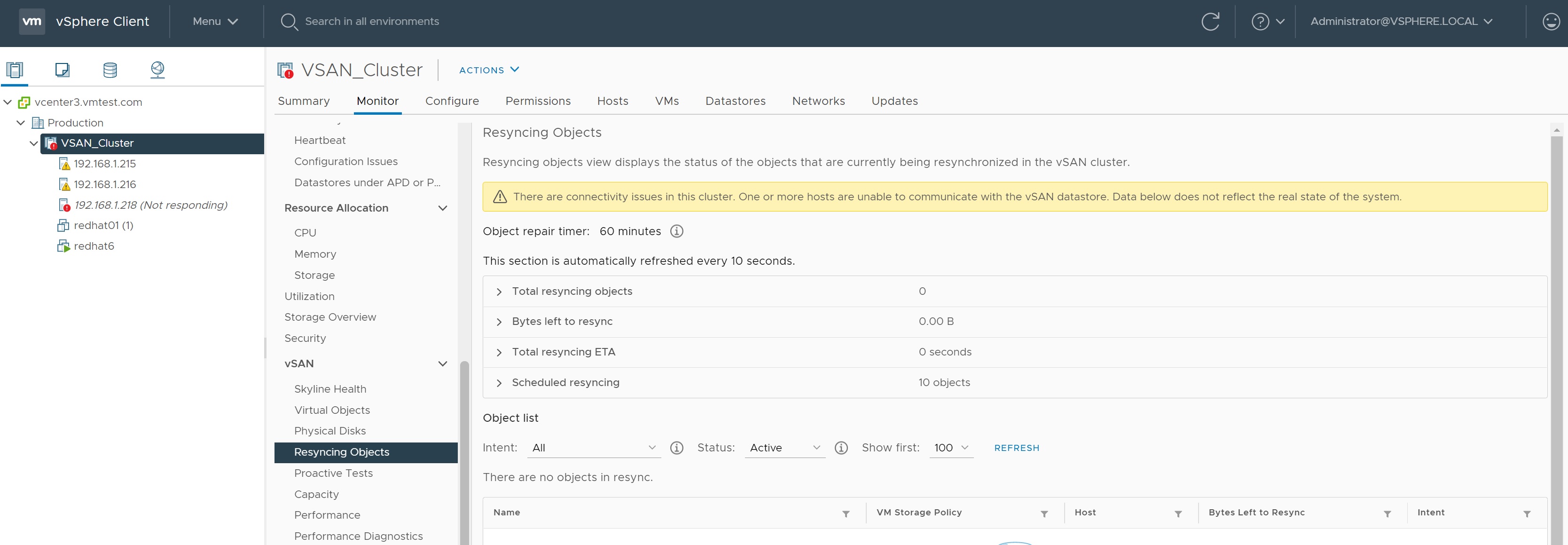Click the global refresh icon in header

[1210, 21]
